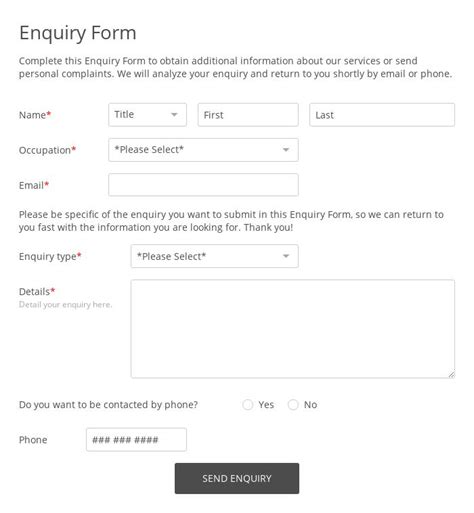Select the Yes radio button

248,405
